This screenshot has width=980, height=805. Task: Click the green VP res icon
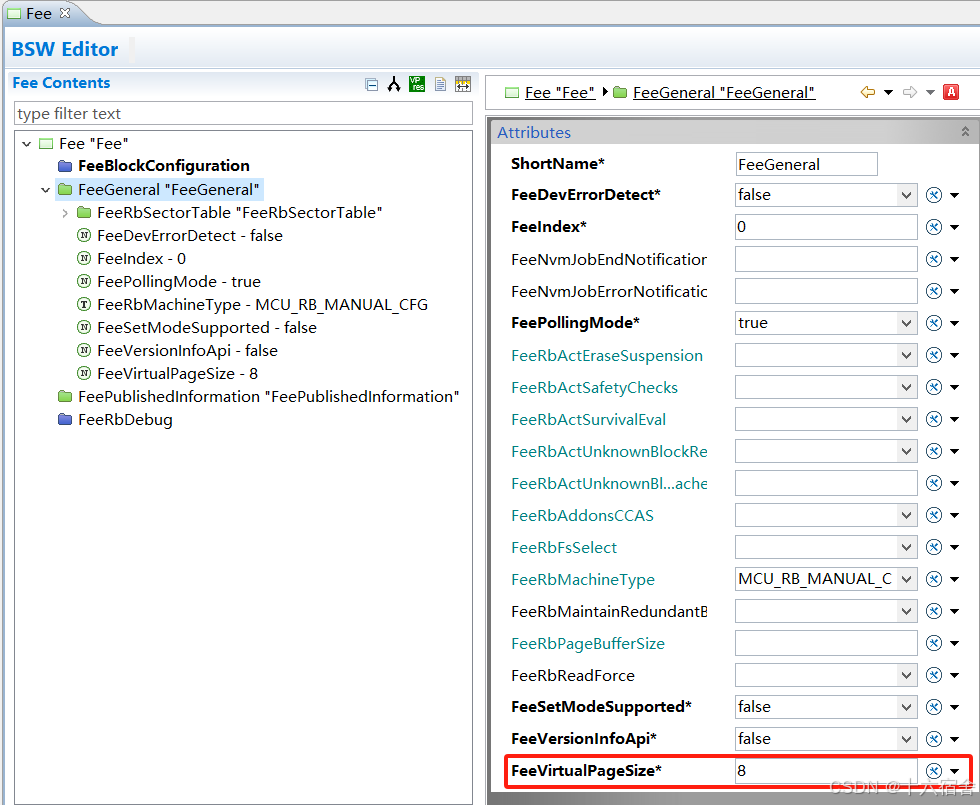tap(417, 85)
